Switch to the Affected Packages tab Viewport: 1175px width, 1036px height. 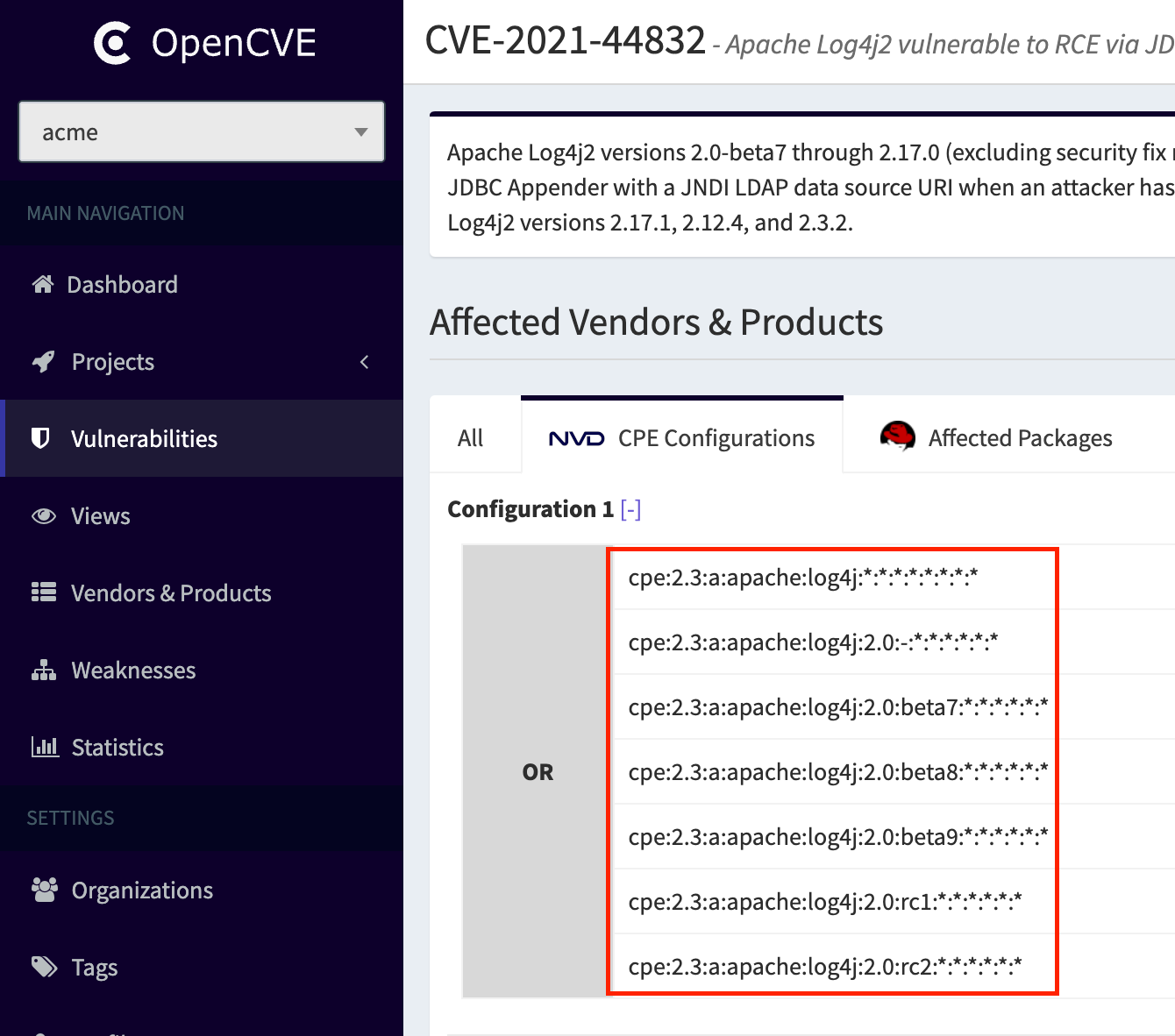[x=996, y=437]
